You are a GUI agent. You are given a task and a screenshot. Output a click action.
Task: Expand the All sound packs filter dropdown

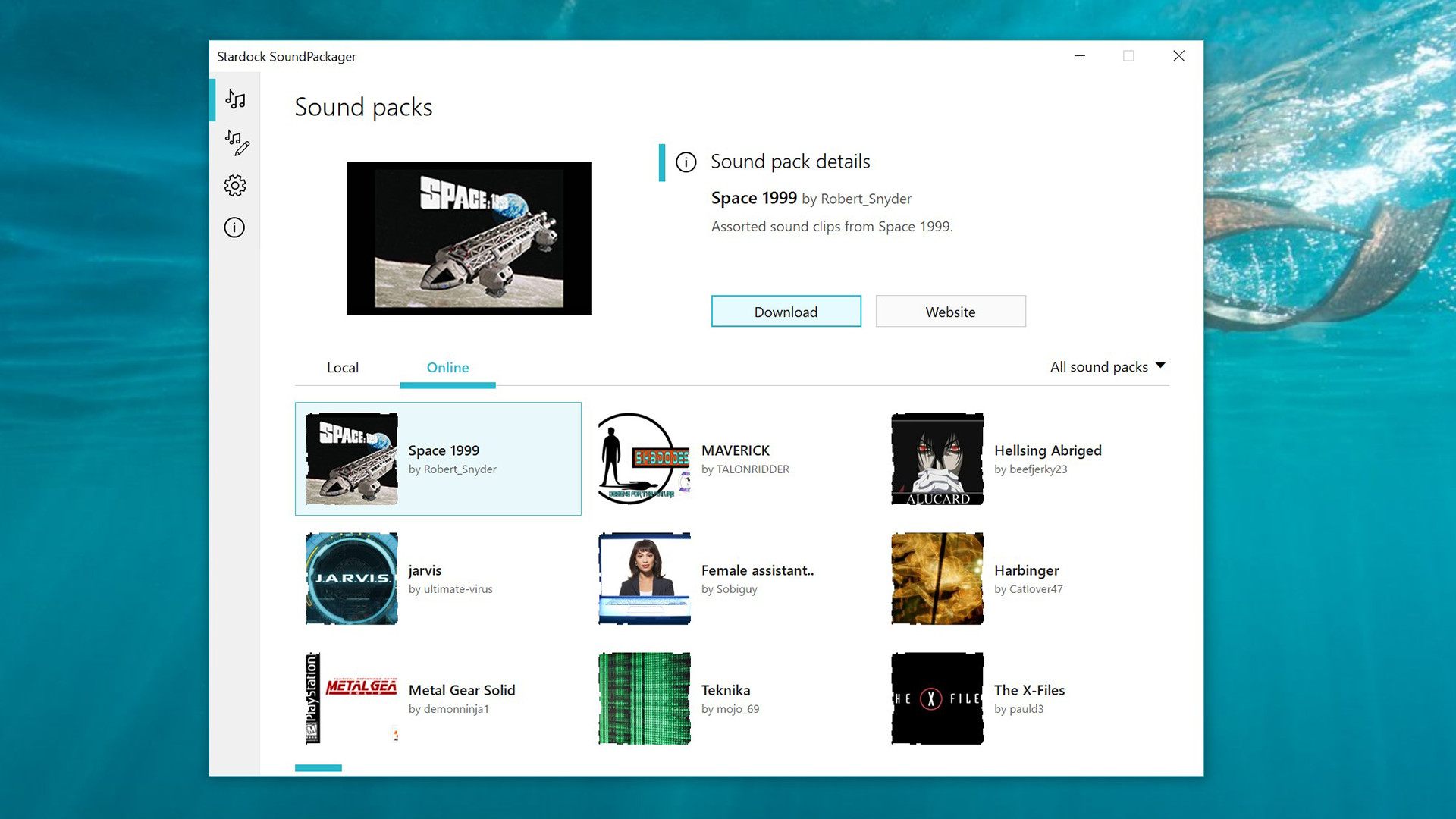(x=1107, y=366)
